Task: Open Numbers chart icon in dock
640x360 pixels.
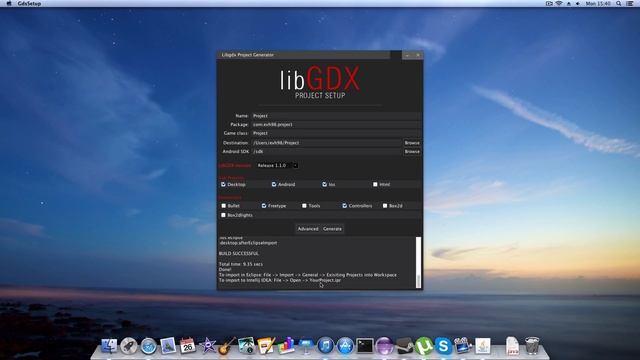Action: click(286, 346)
